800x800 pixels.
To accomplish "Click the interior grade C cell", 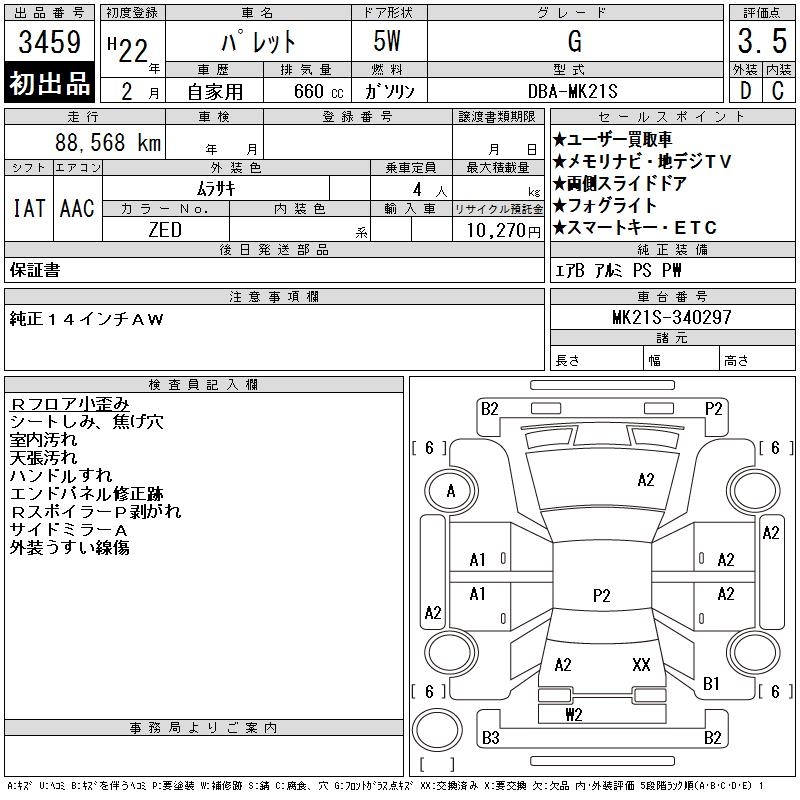I will coord(778,90).
